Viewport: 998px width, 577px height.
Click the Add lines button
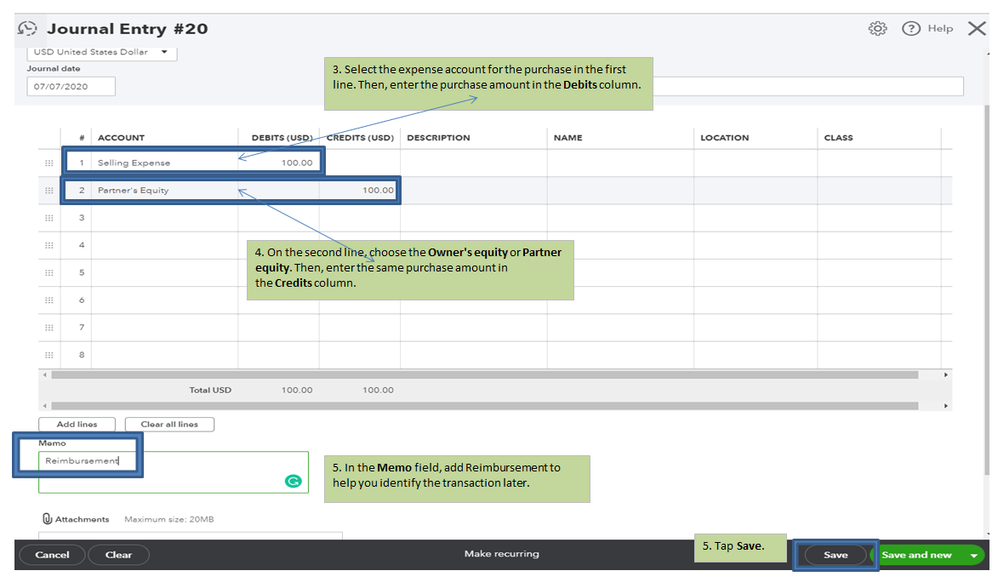[77, 424]
